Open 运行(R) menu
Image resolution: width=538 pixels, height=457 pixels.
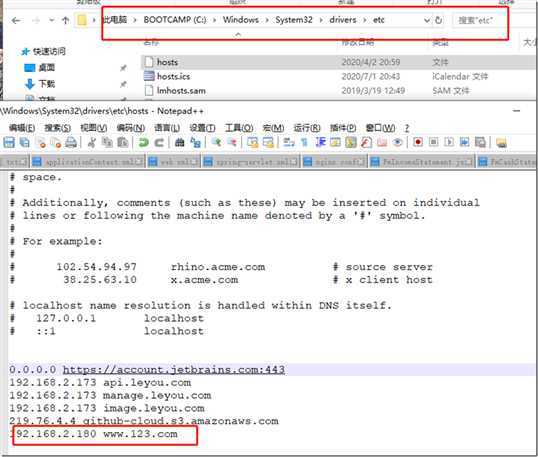307,128
